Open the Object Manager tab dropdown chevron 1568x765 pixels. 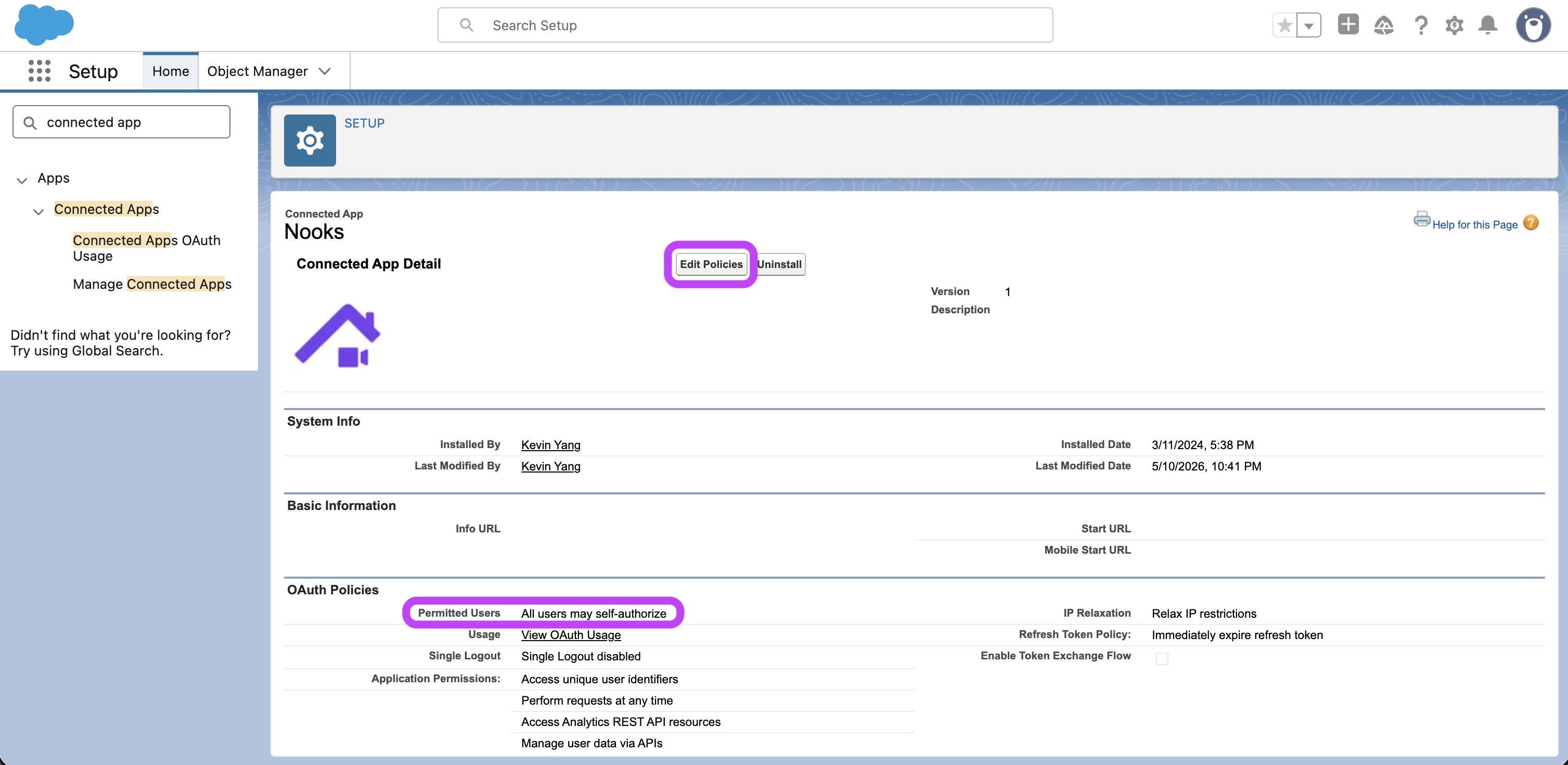click(x=325, y=71)
